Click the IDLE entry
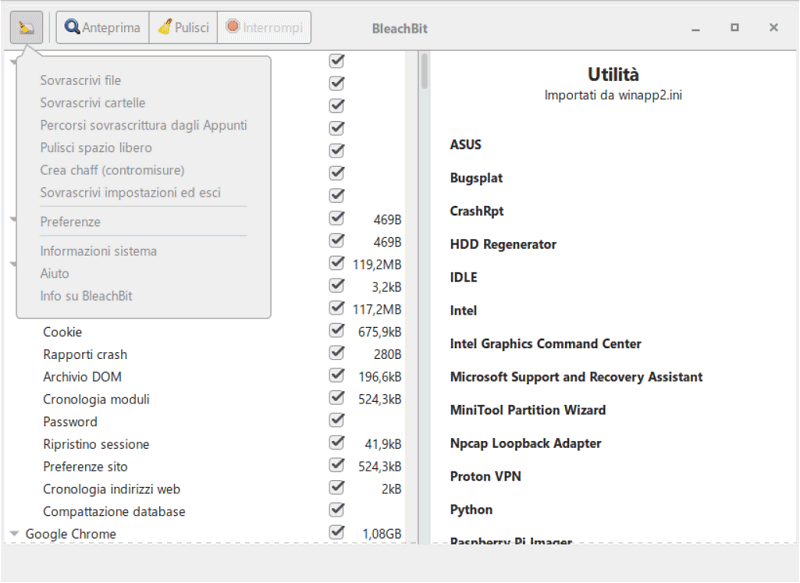Viewport: 800px width, 583px height. point(463,277)
